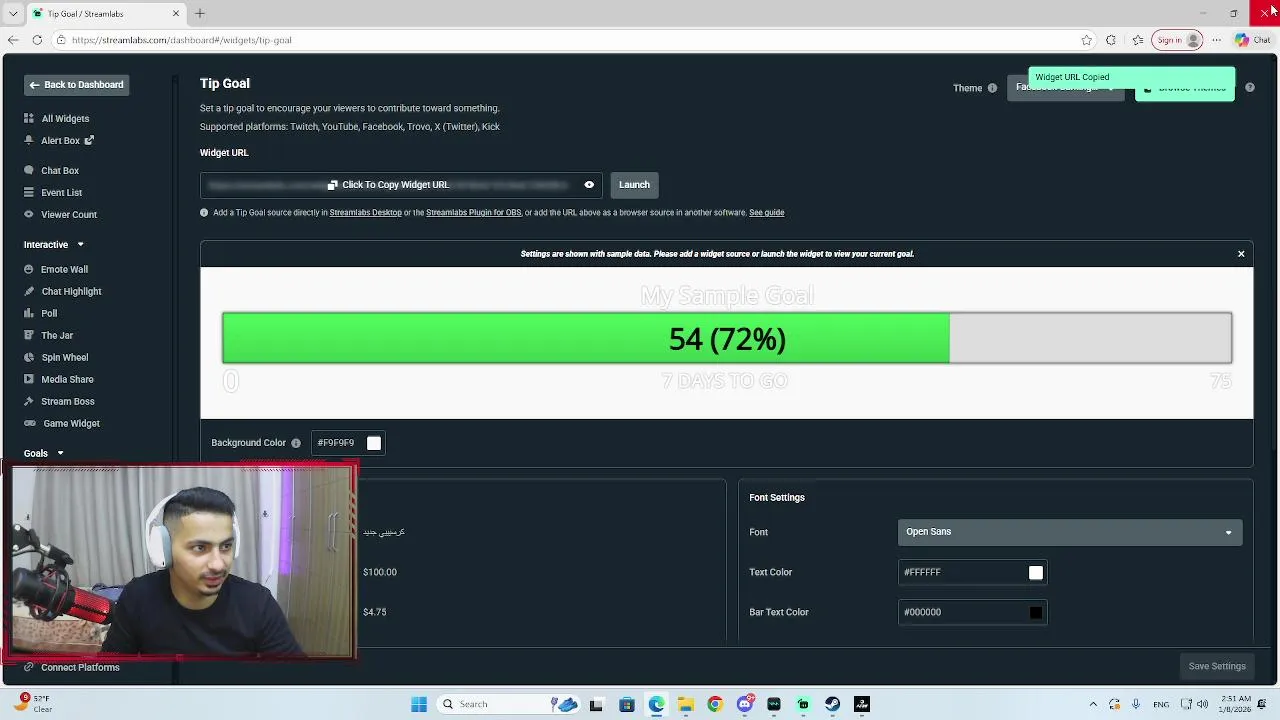This screenshot has width=1280, height=720.
Task: Click the browser back arrow
Action: (12, 40)
